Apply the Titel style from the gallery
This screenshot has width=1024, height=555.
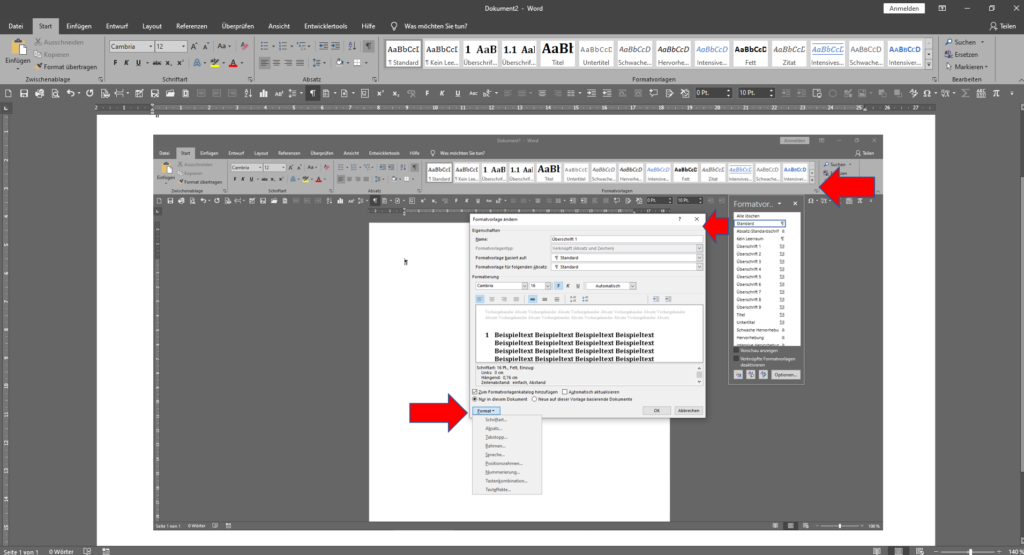pos(557,54)
